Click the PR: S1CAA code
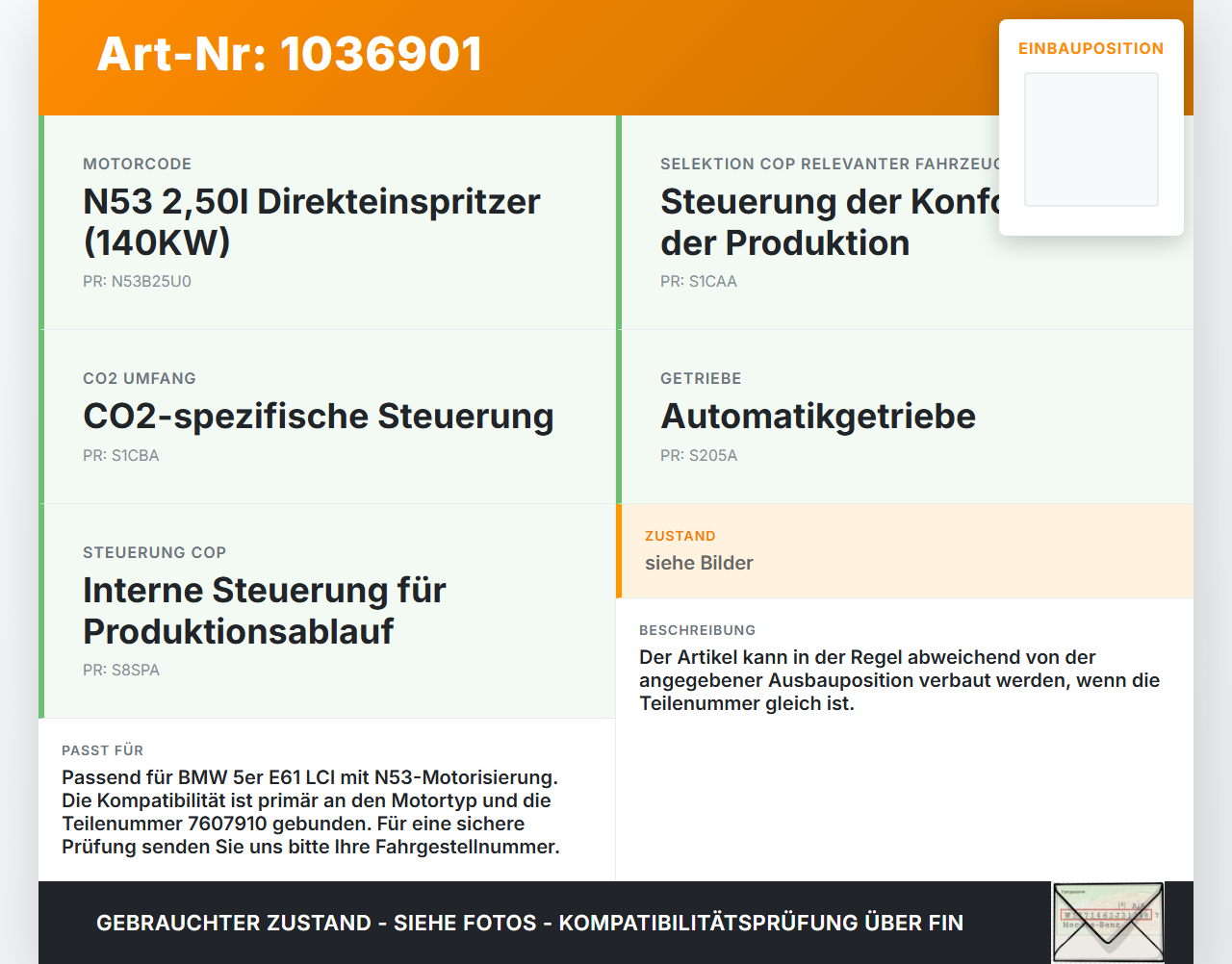This screenshot has height=964, width=1232. 699,282
